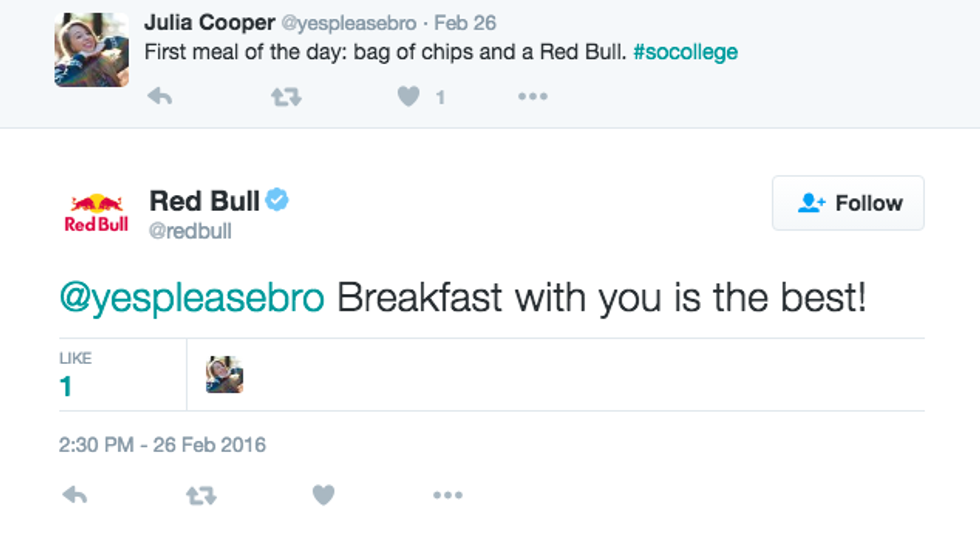
Task: View the liker's small avatar
Action: (x=225, y=375)
